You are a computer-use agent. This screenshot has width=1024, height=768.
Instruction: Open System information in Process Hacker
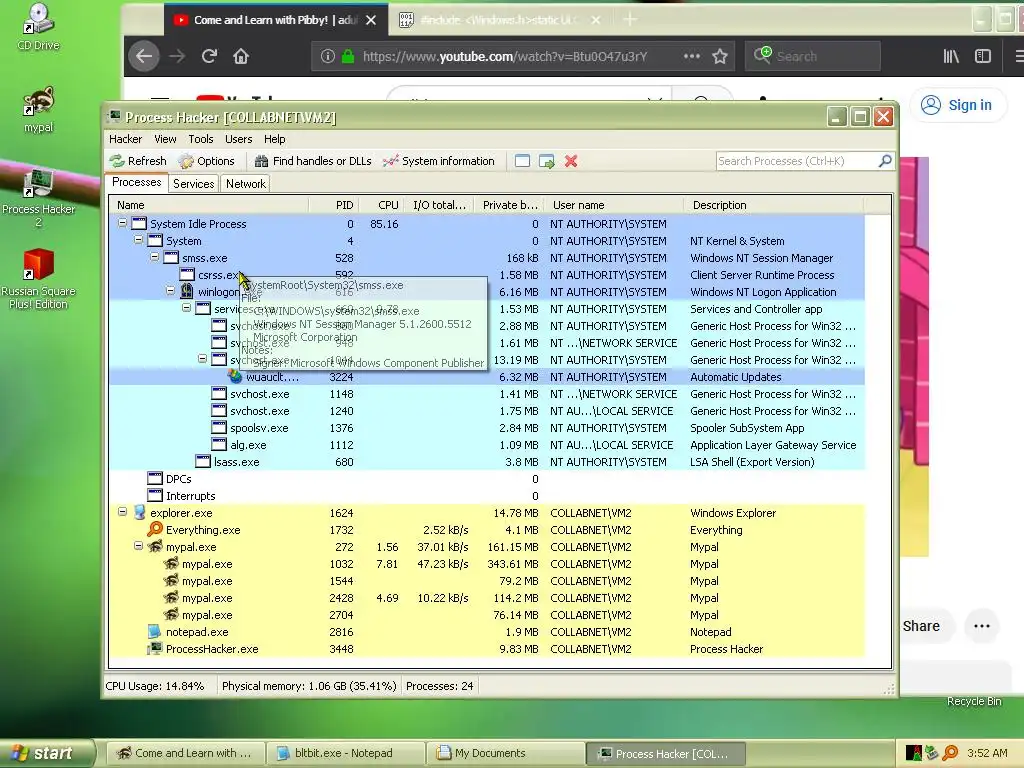pyautogui.click(x=439, y=161)
